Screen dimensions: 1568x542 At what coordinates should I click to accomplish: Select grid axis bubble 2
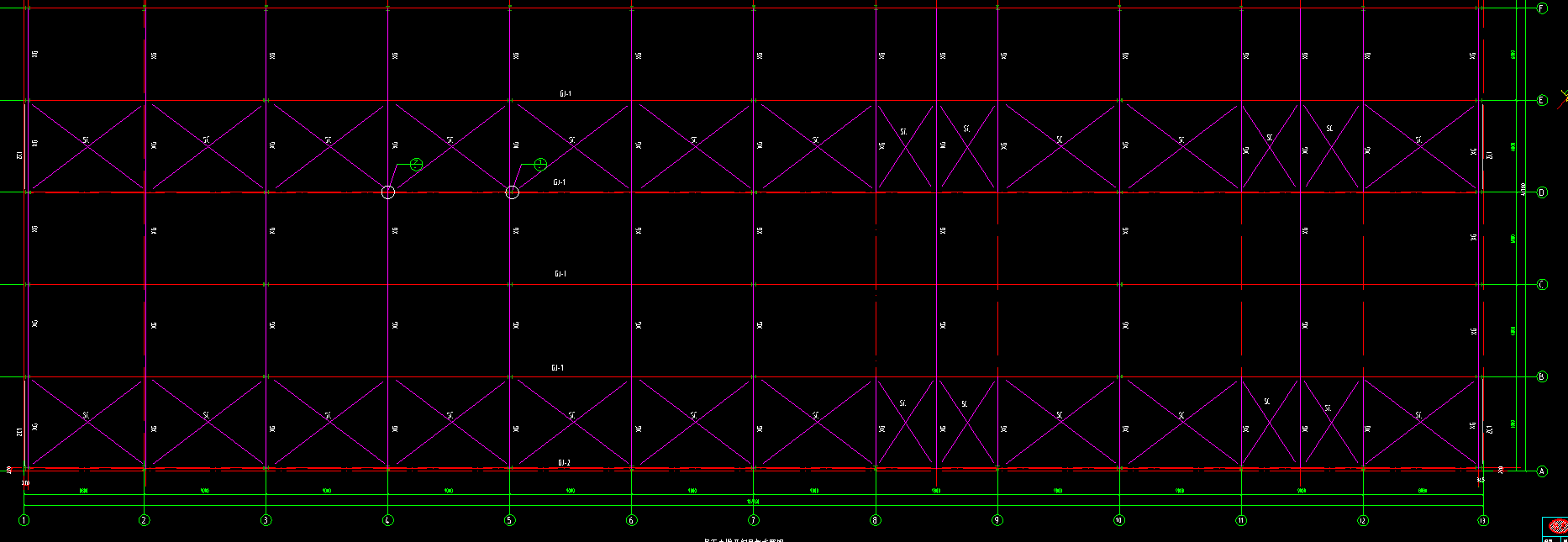[145, 520]
